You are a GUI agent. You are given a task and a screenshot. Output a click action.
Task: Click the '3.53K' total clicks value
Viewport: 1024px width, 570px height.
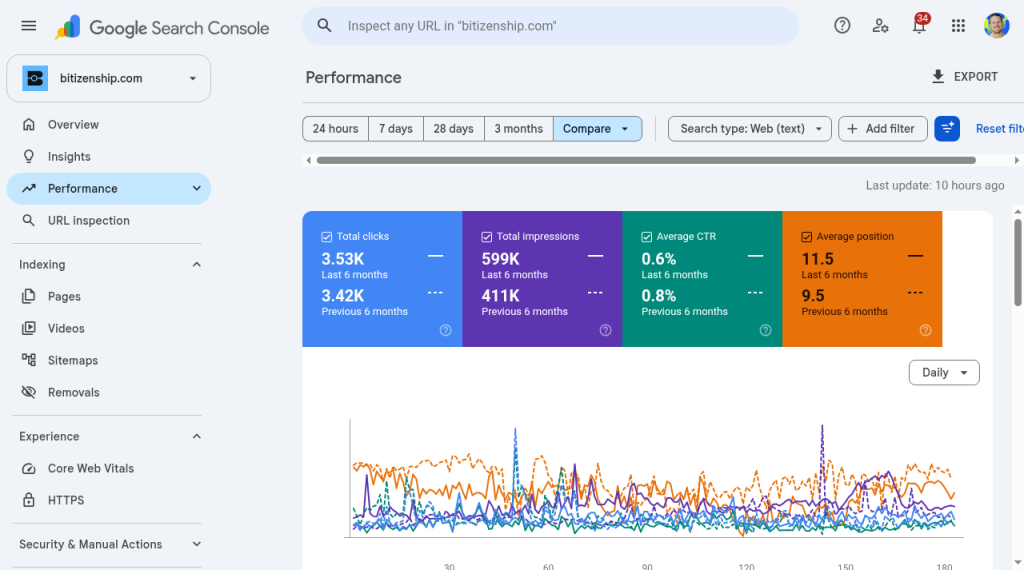[342, 259]
